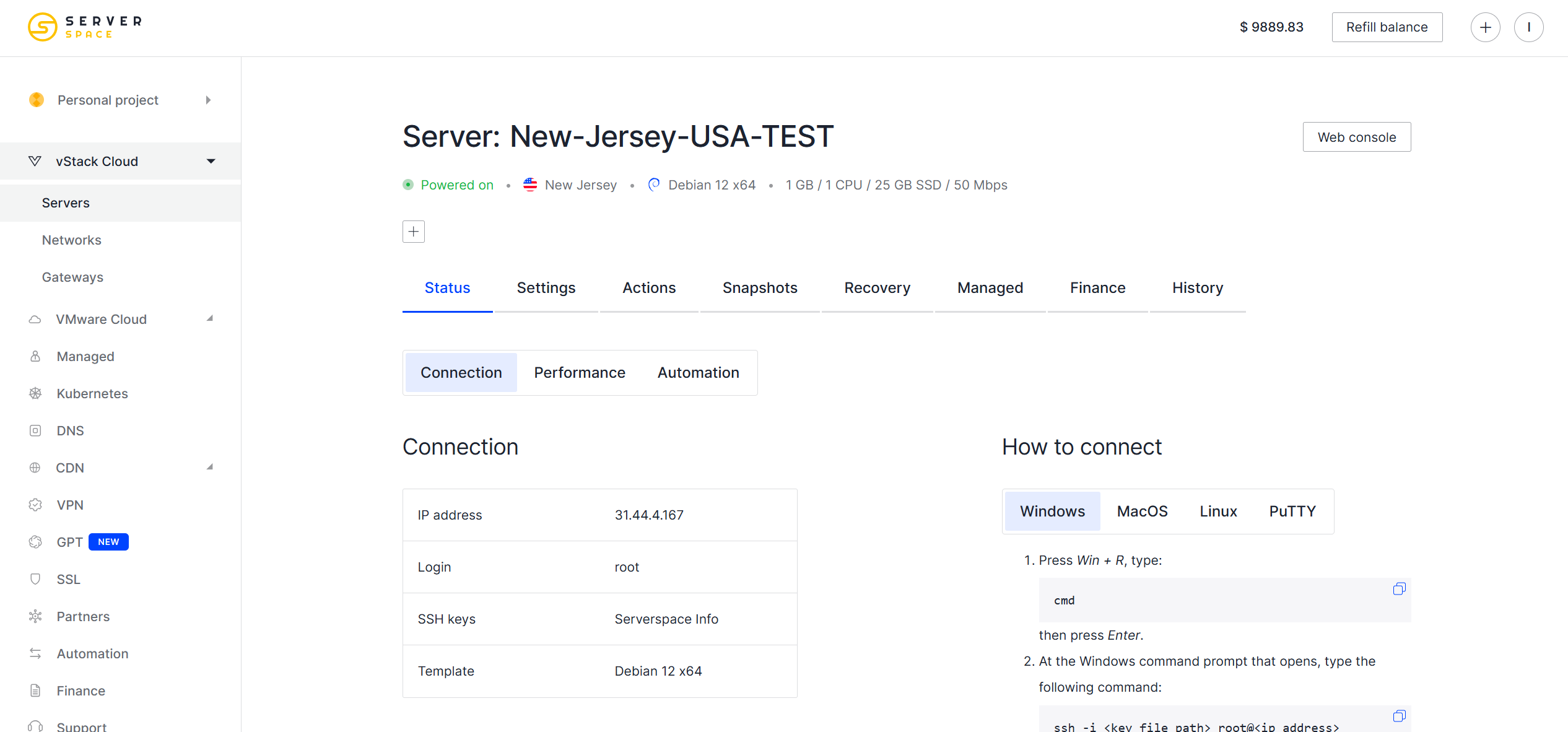Image resolution: width=1568 pixels, height=732 pixels.
Task: Click the DNS icon in sidebar
Action: tap(35, 430)
